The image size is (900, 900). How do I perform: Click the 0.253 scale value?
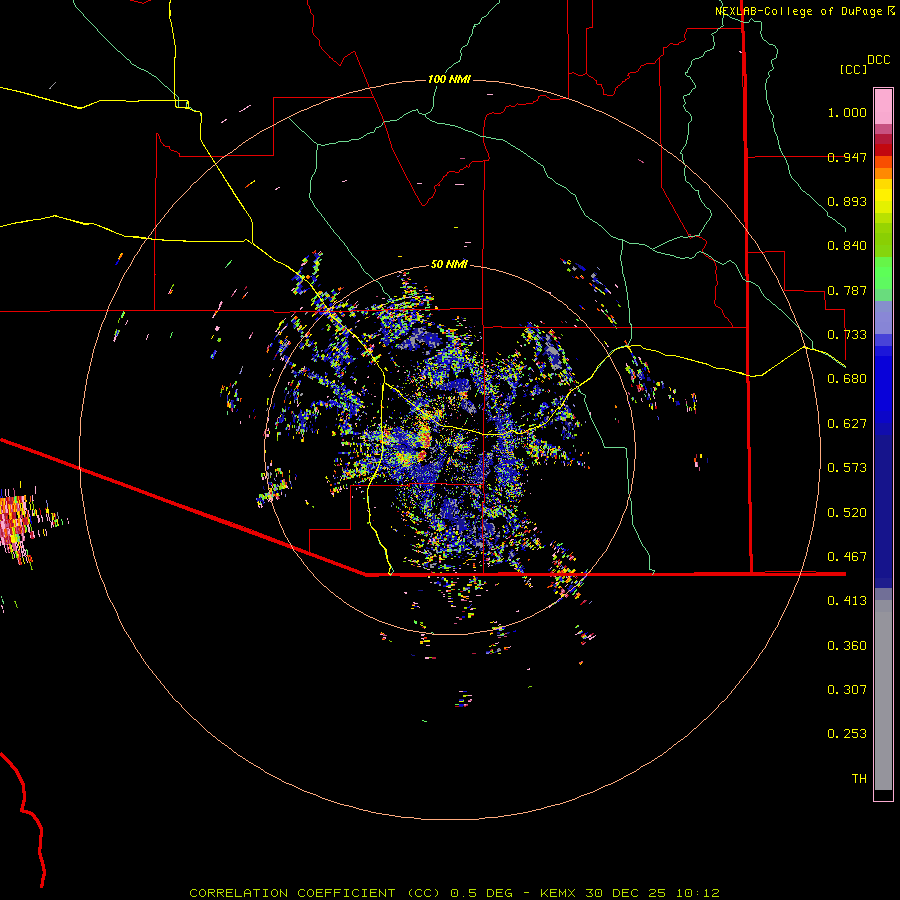click(847, 734)
